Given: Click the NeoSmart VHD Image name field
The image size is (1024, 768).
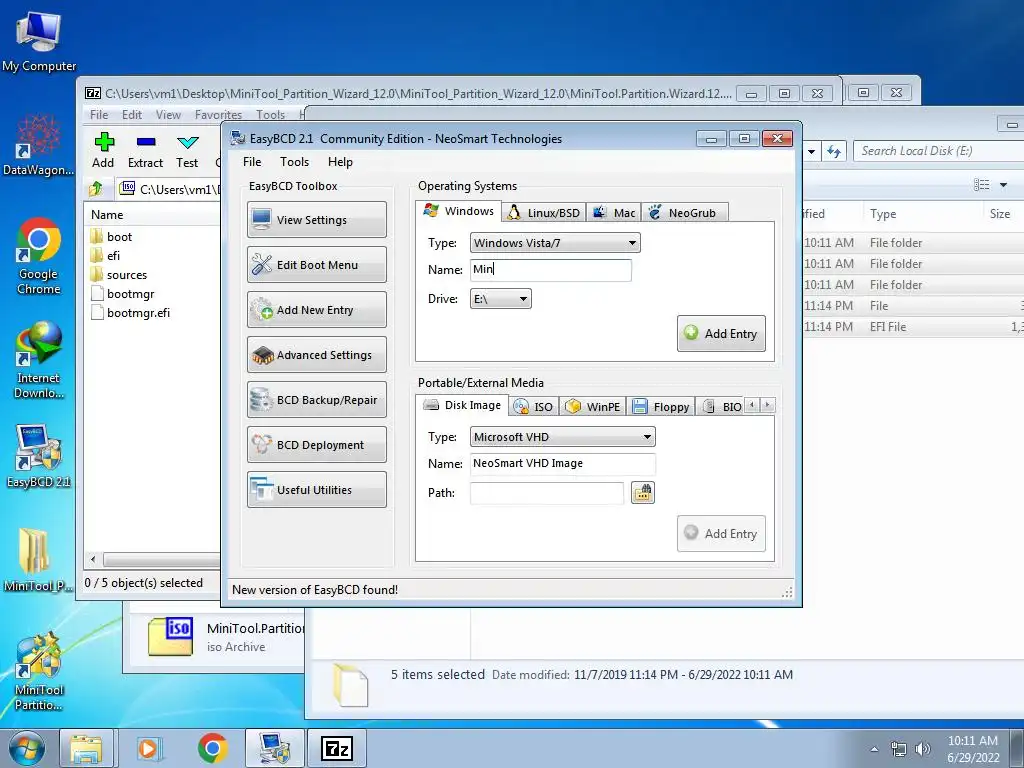Looking at the screenshot, I should pyautogui.click(x=563, y=464).
